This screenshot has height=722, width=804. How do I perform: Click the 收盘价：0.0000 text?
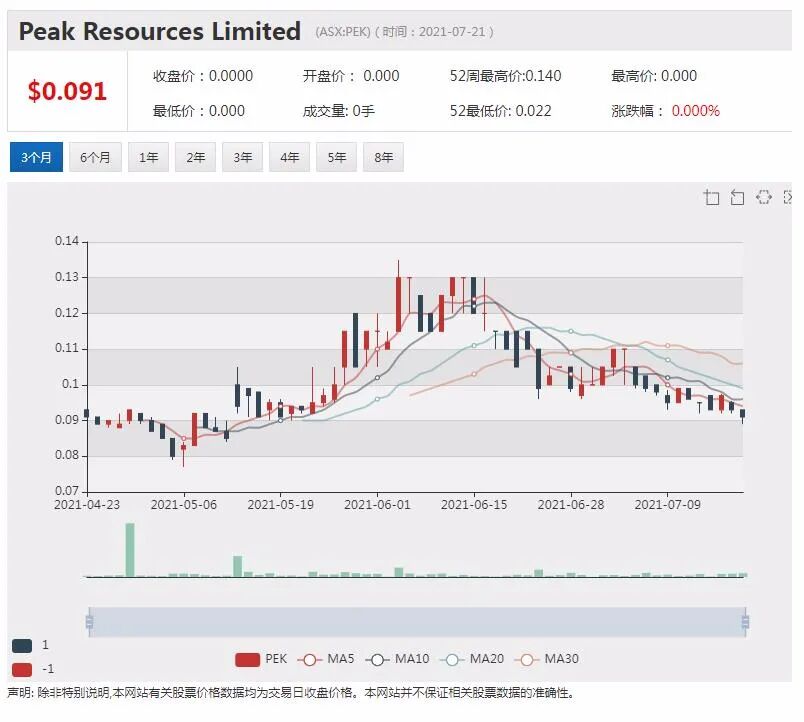coord(203,76)
